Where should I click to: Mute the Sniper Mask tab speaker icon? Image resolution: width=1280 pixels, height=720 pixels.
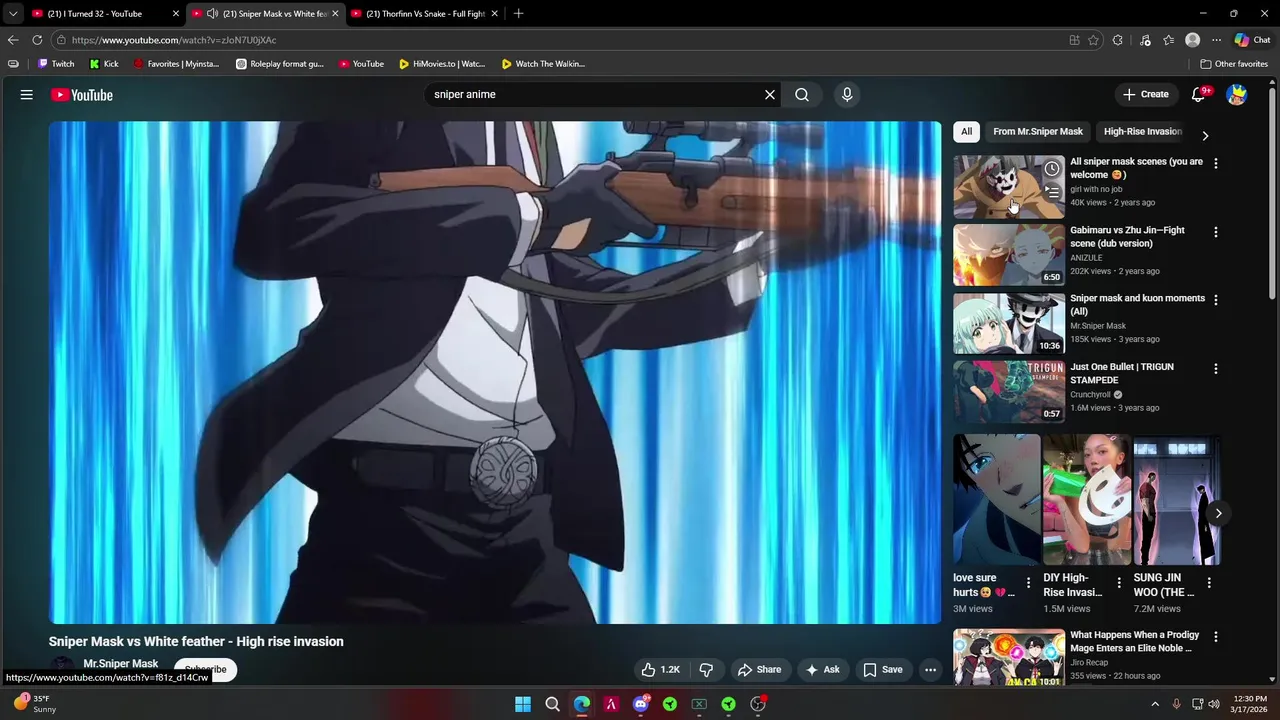212,14
